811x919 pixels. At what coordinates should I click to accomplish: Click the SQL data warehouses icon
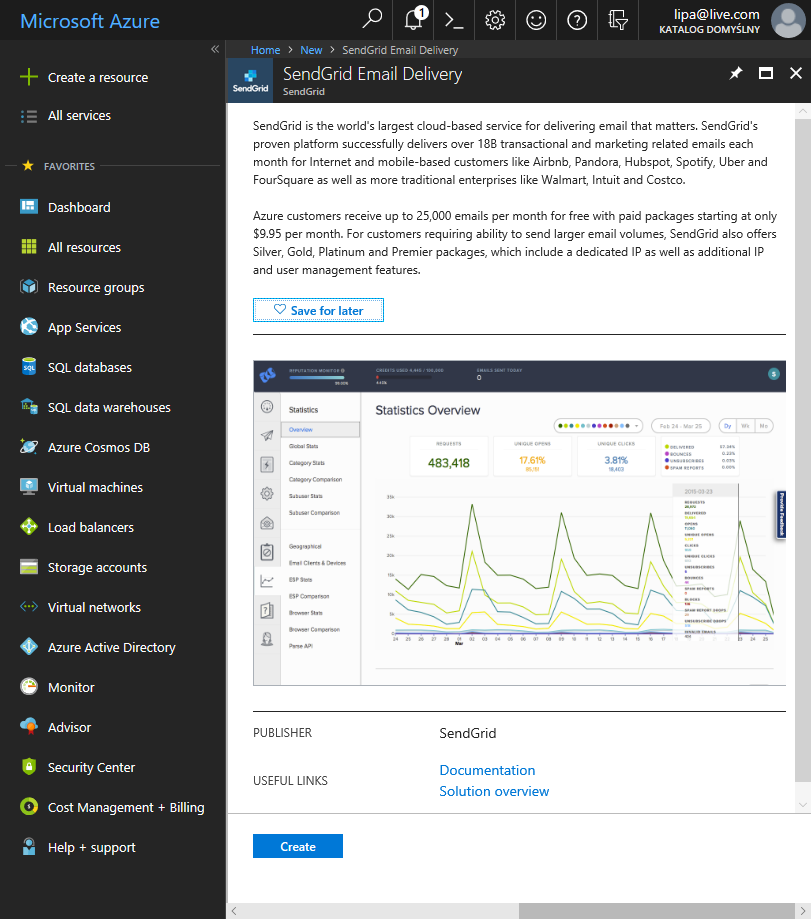point(29,407)
